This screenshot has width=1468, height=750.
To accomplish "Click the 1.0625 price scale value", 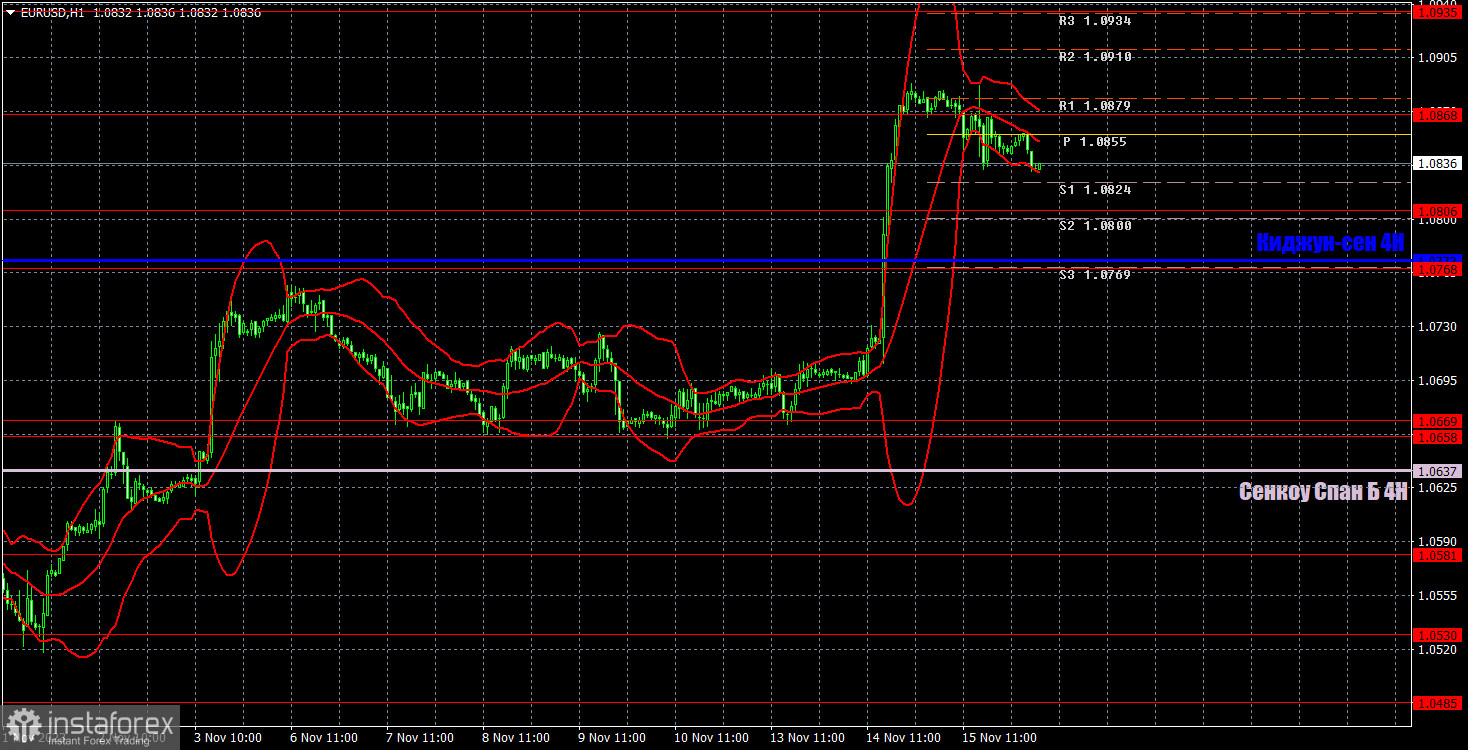I will [x=1437, y=488].
